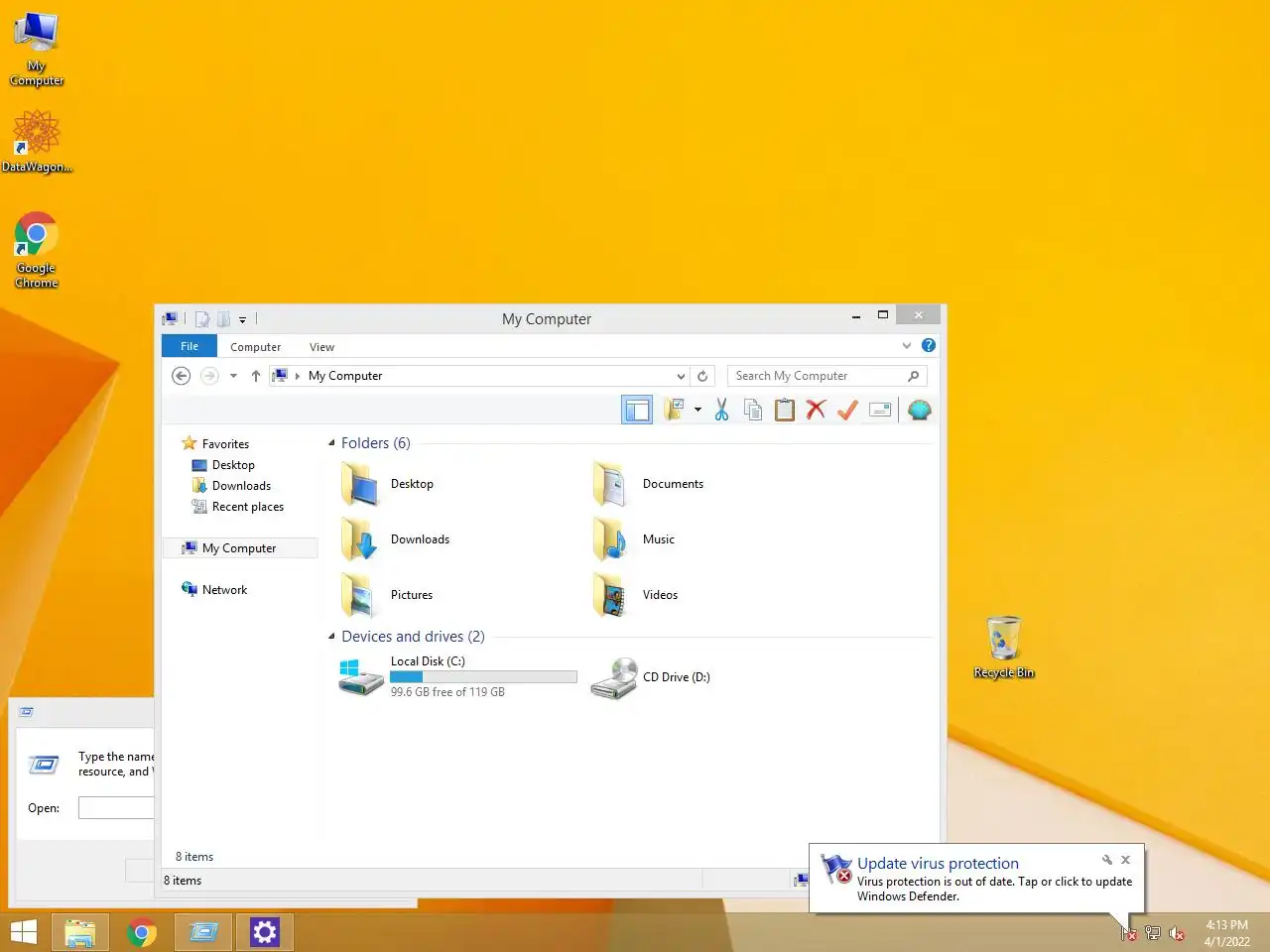Collapse the Folders (6) group
Screen dimensions: 1270x952
click(331, 443)
